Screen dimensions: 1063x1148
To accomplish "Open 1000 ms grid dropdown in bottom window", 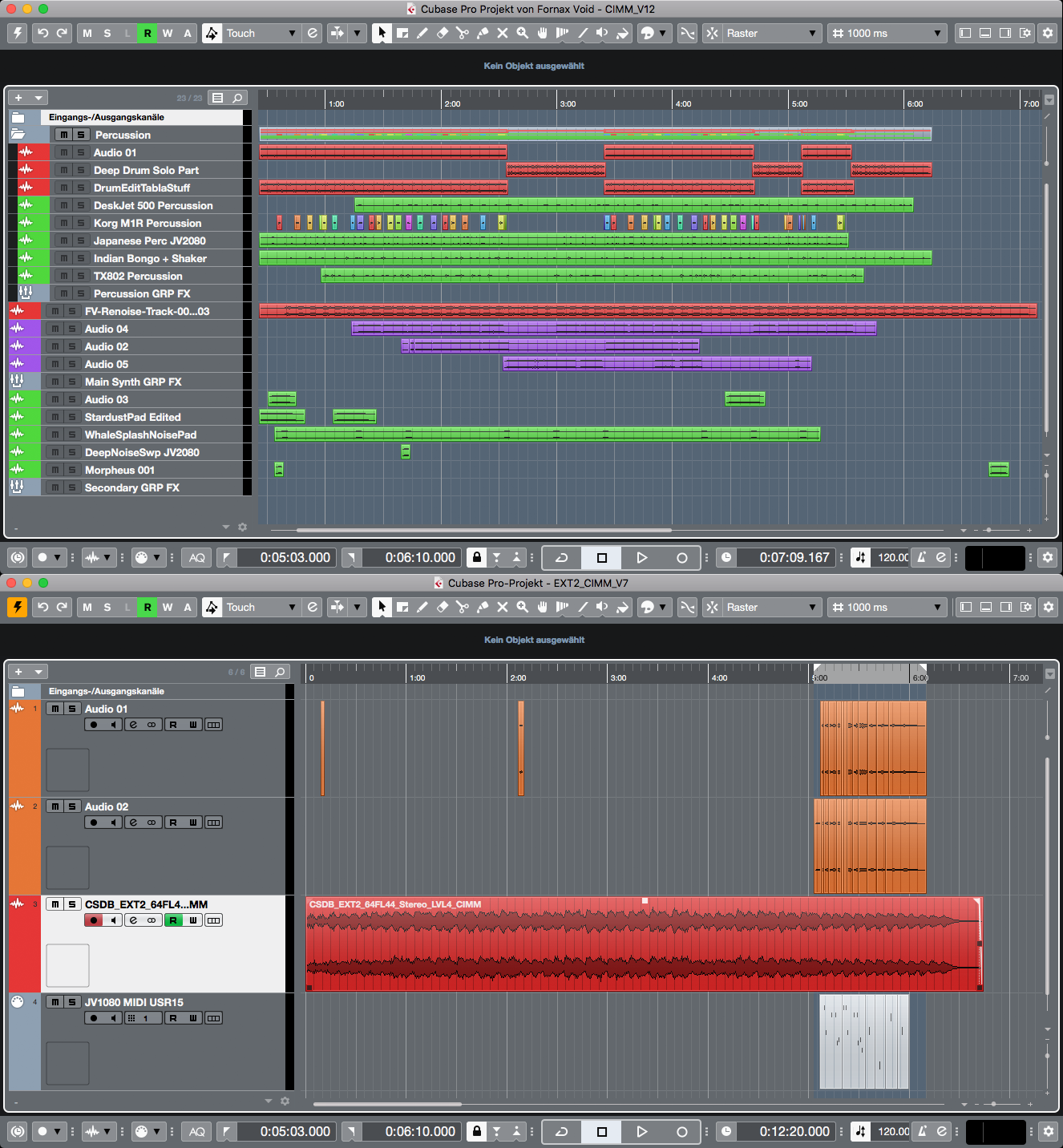I will (886, 607).
